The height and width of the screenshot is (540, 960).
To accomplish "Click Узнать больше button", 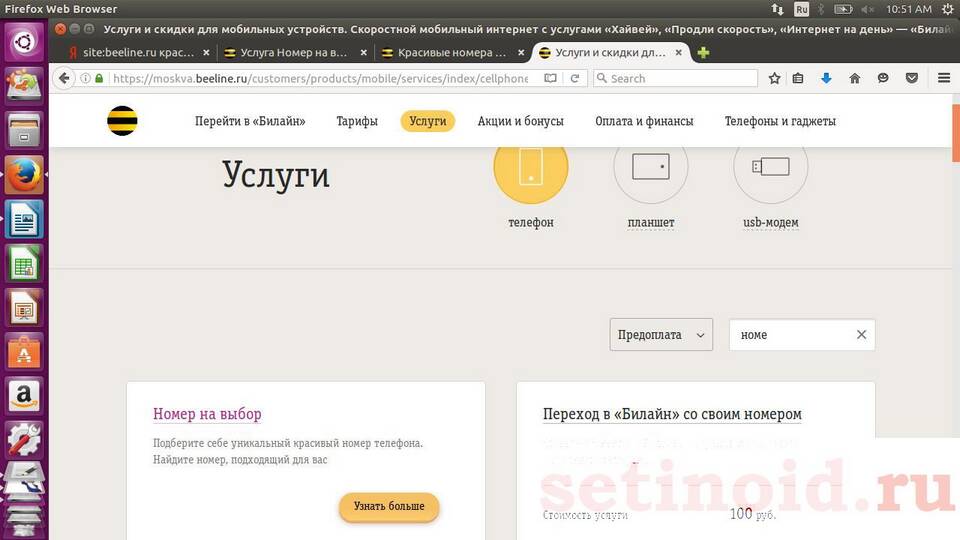I will coord(389,506).
